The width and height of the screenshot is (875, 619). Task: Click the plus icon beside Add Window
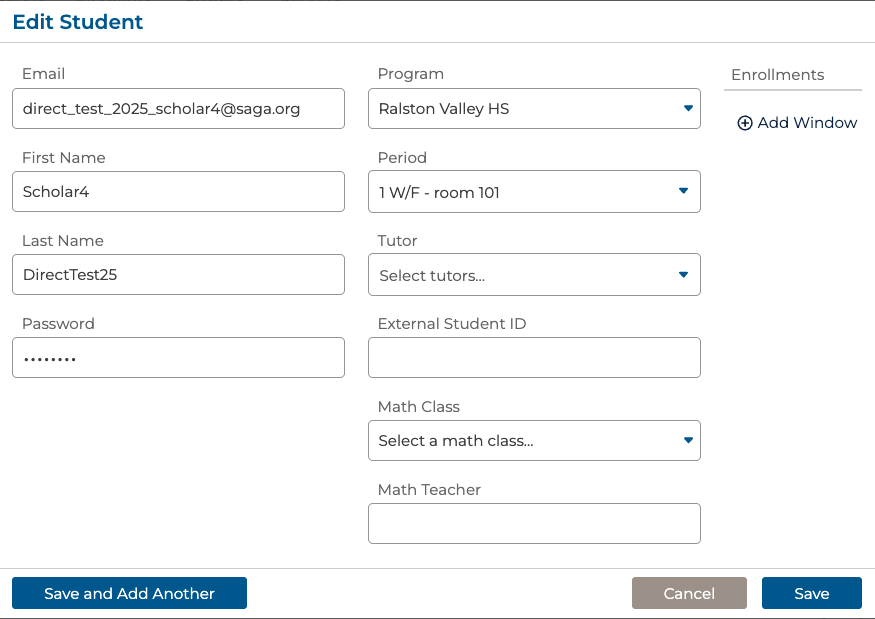pos(744,123)
